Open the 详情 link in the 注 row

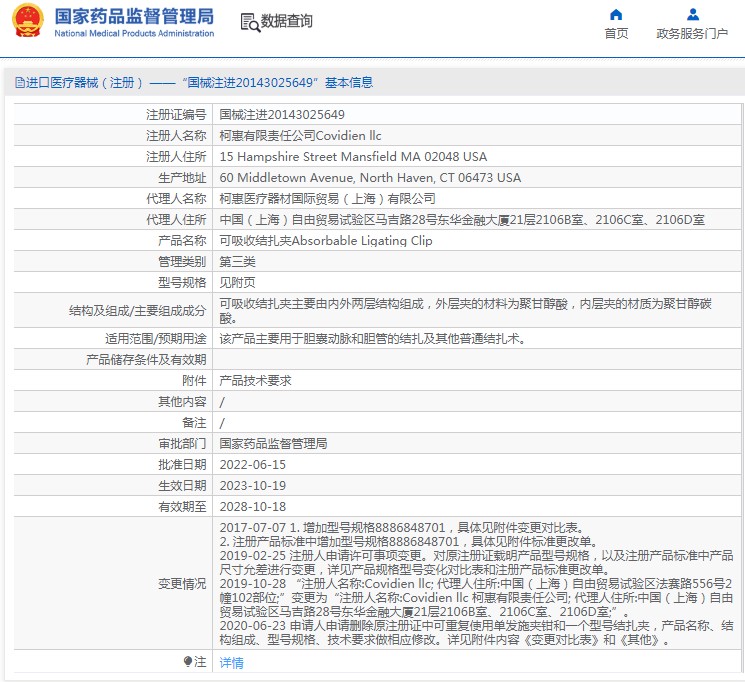point(231,662)
